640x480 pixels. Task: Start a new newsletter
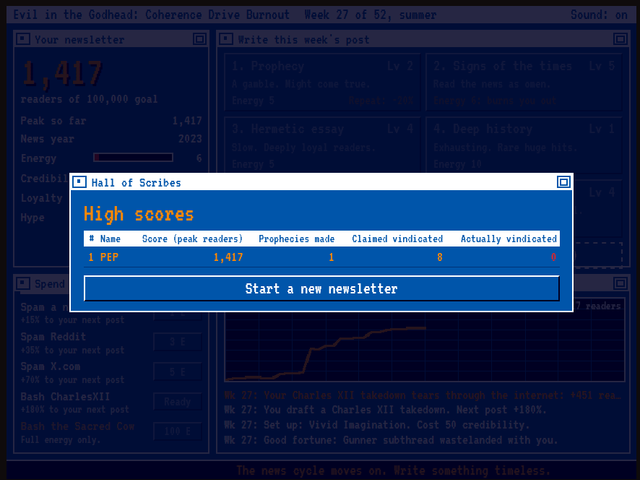(x=322, y=289)
